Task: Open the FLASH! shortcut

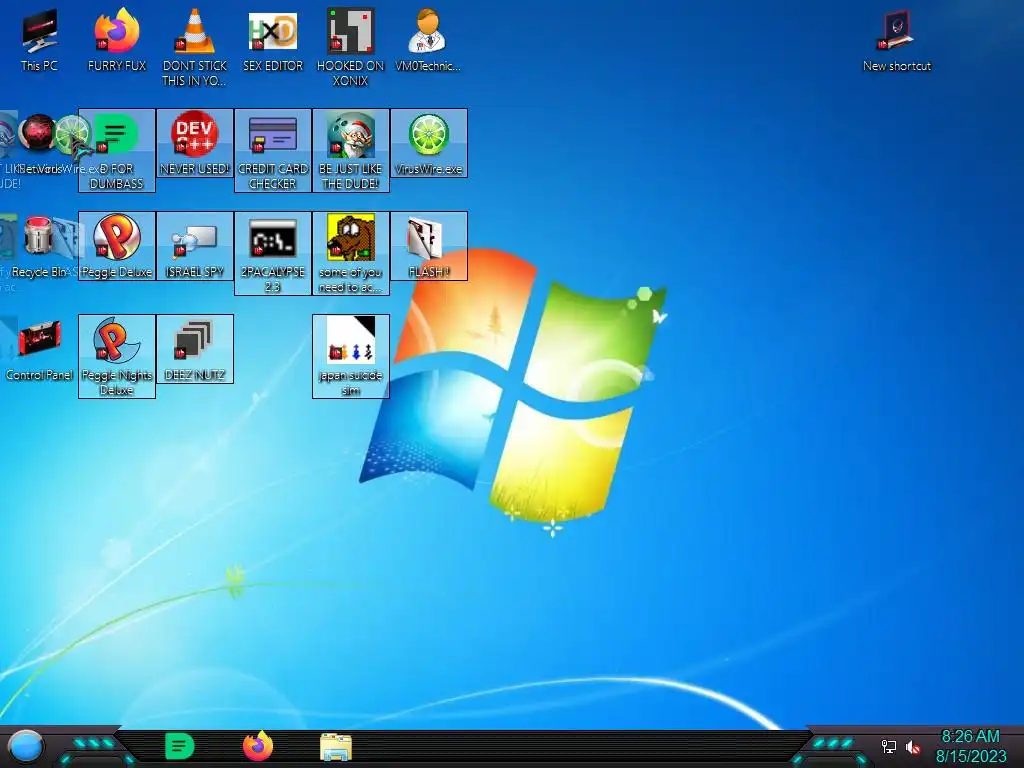Action: point(428,246)
